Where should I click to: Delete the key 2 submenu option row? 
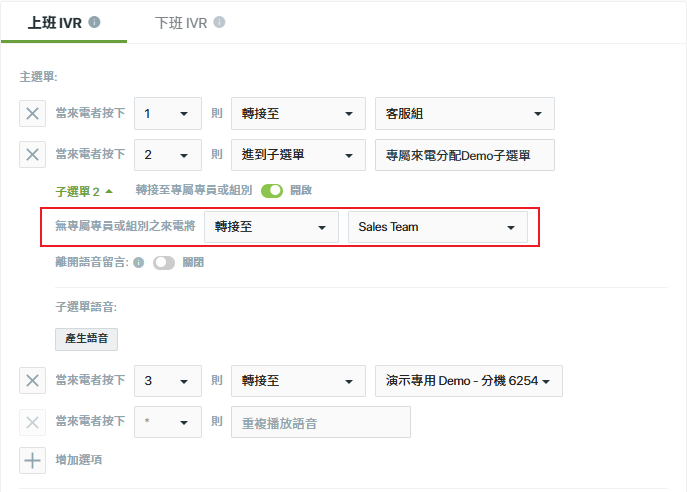pyautogui.click(x=32, y=154)
